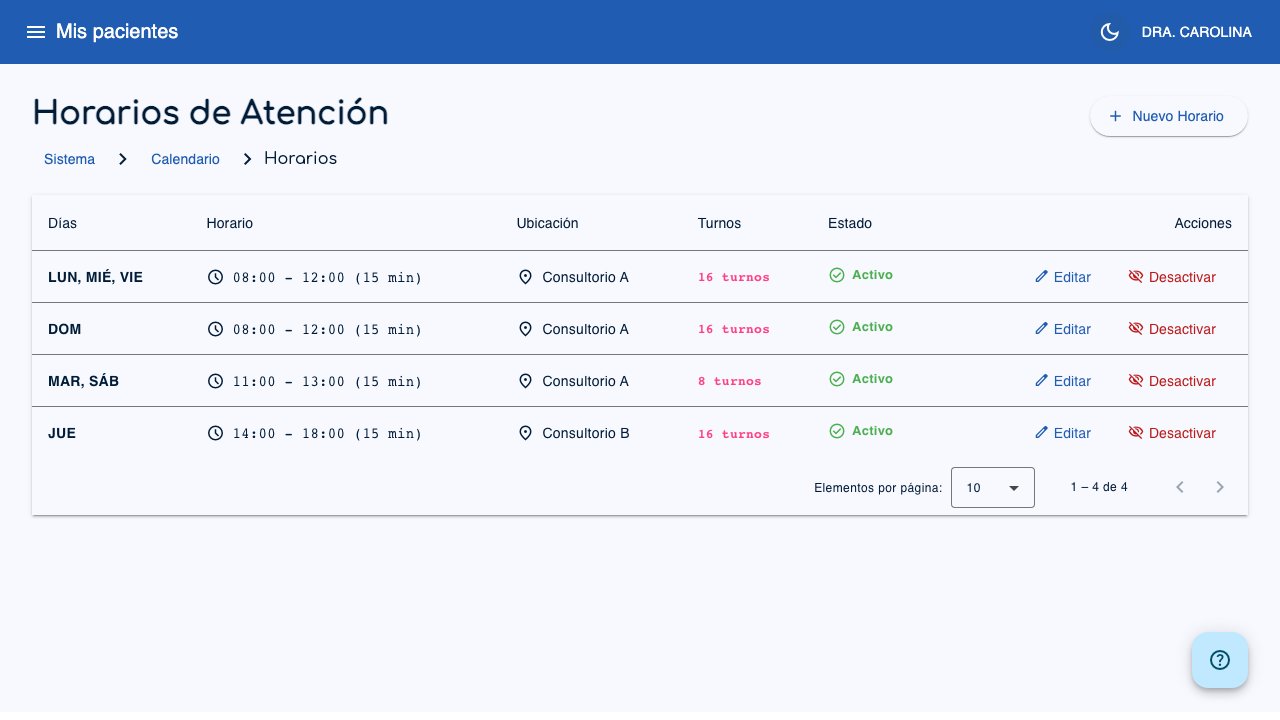Click the next page arrow in pagination

(x=1220, y=487)
